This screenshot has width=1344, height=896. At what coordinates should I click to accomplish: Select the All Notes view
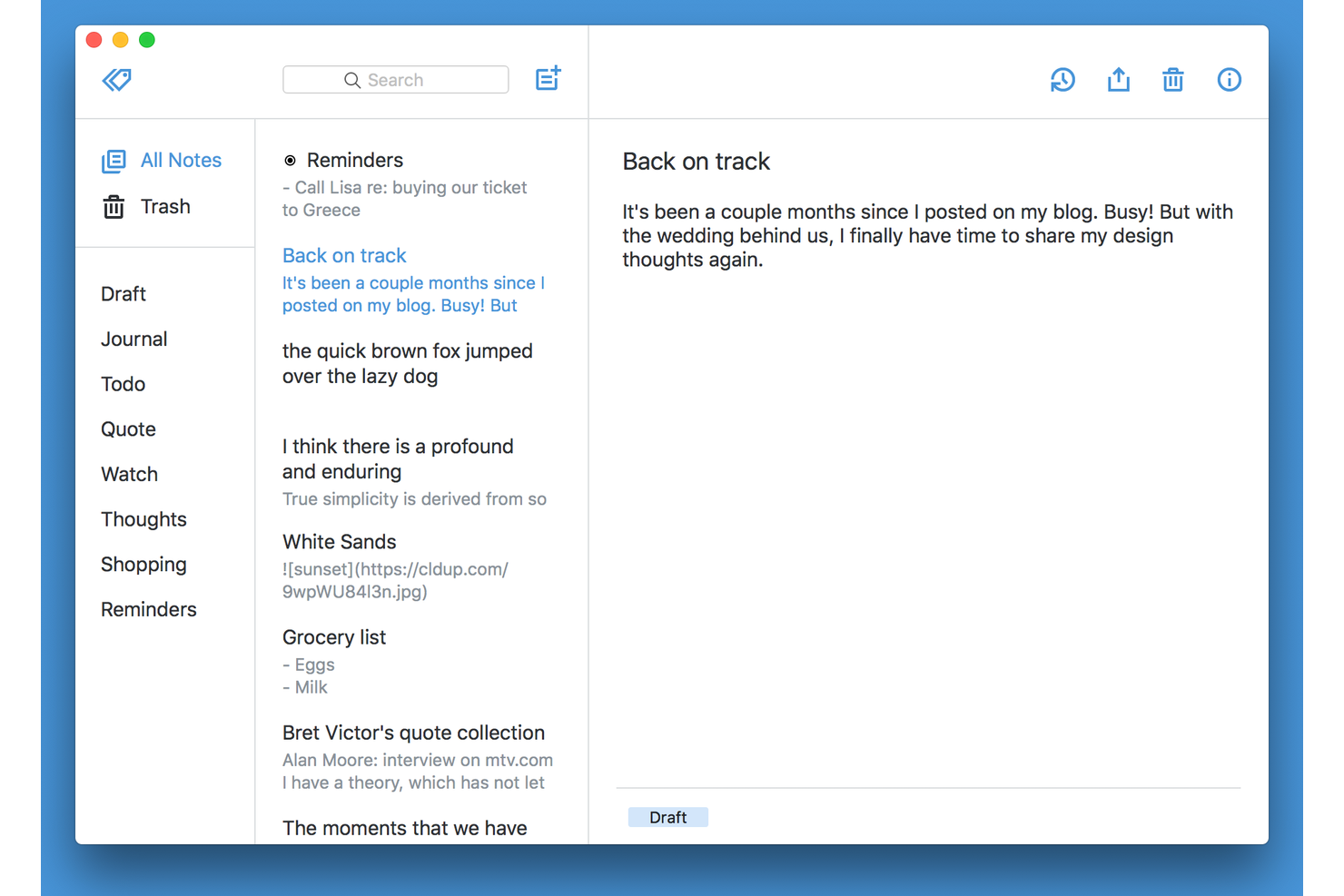tap(181, 160)
